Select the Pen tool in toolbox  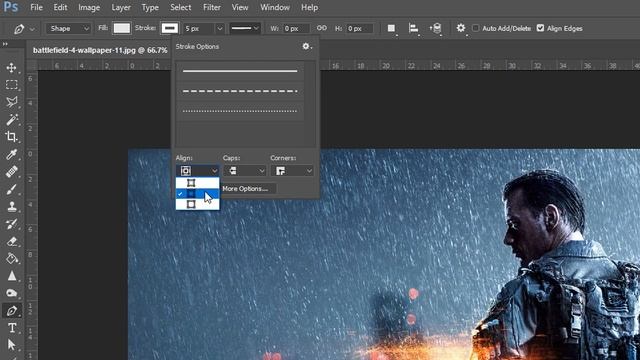click(x=11, y=311)
